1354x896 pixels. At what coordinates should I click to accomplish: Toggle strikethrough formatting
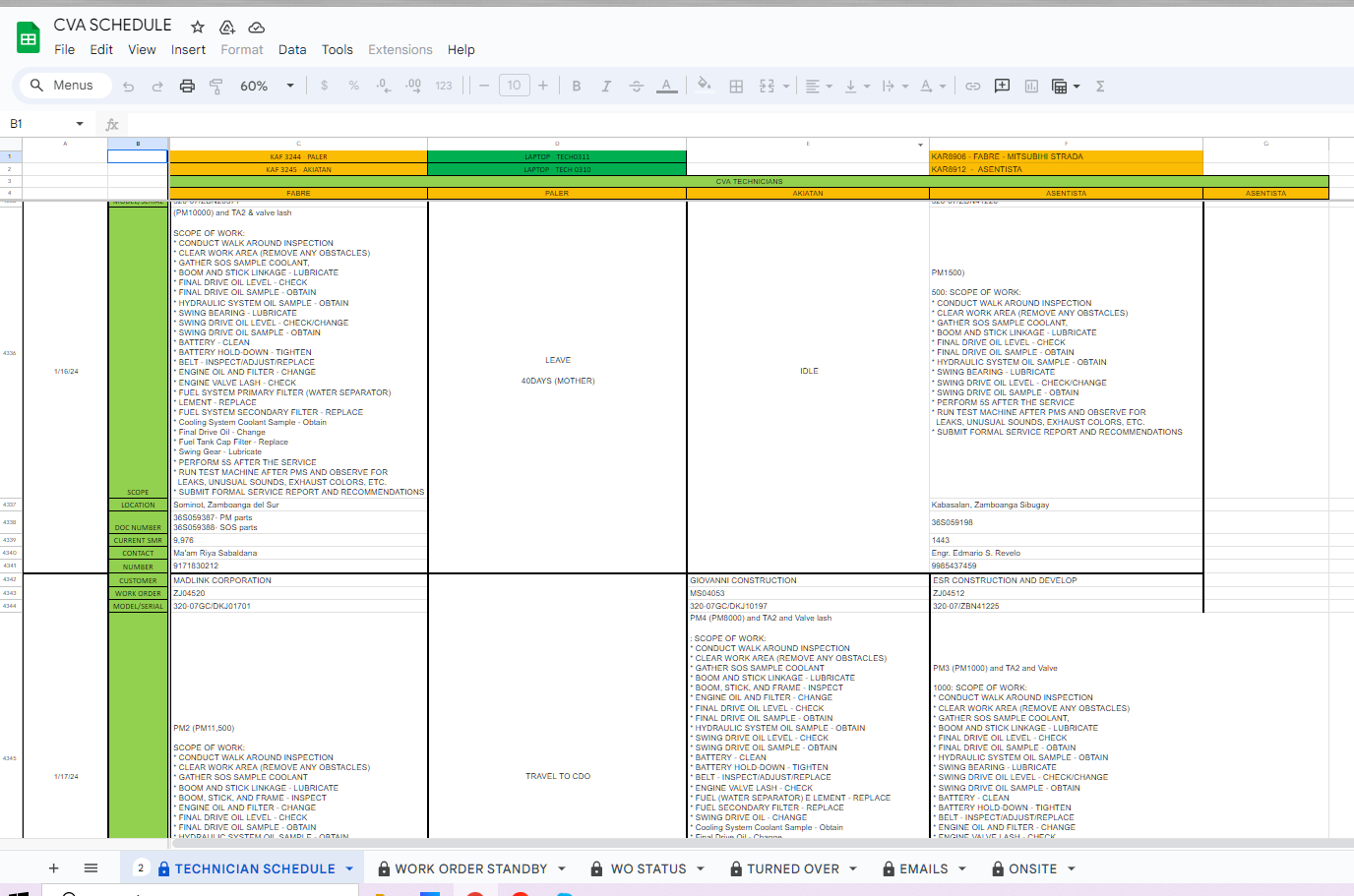[637, 87]
